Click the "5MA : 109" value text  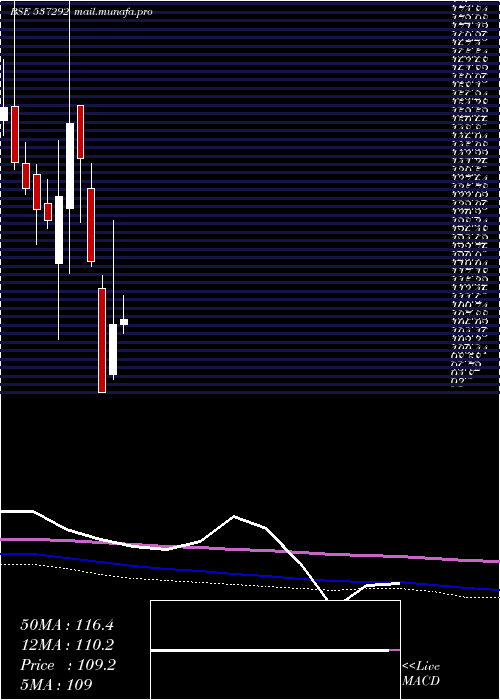point(56,685)
